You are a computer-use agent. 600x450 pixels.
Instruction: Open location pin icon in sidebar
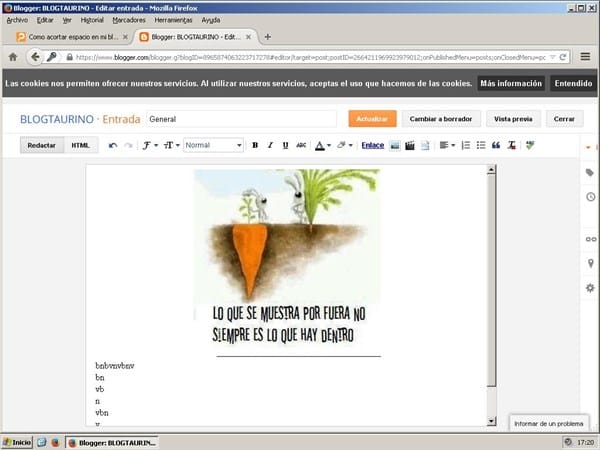[x=591, y=263]
